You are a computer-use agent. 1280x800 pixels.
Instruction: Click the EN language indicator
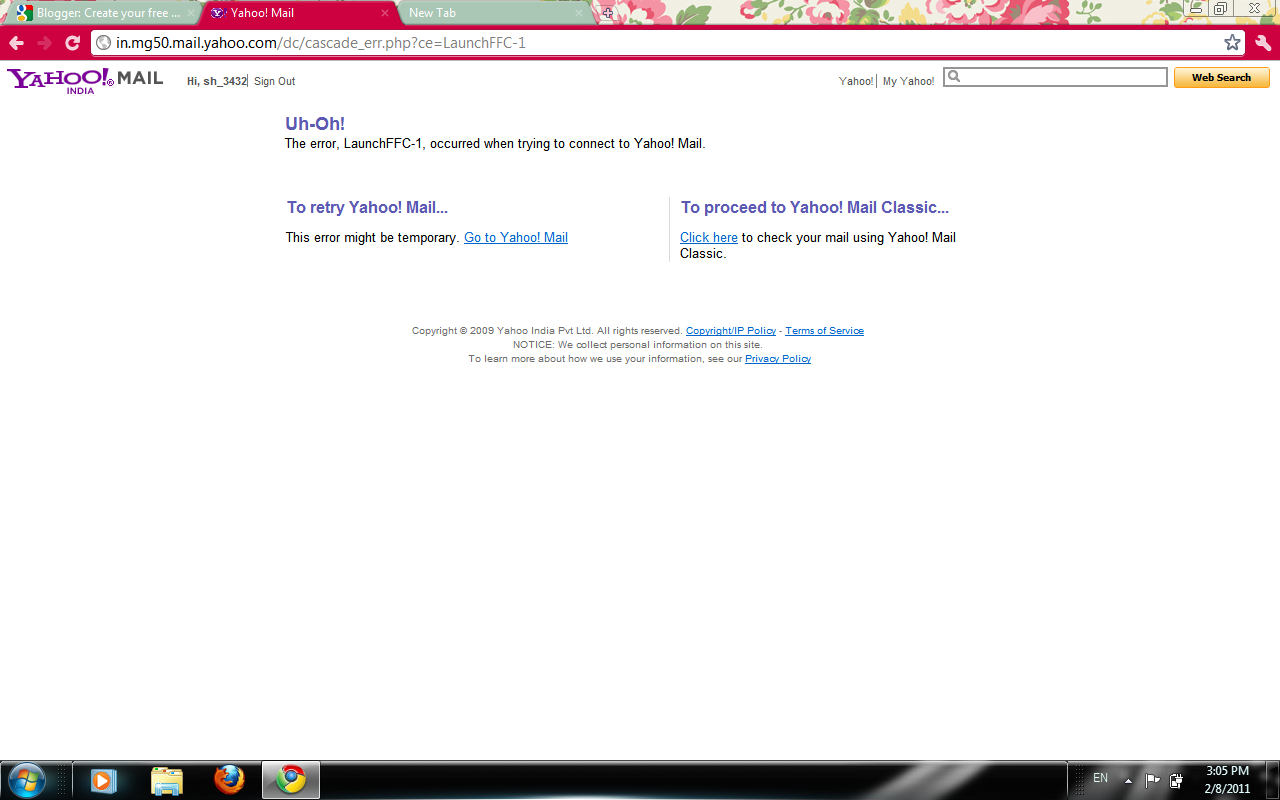1100,778
